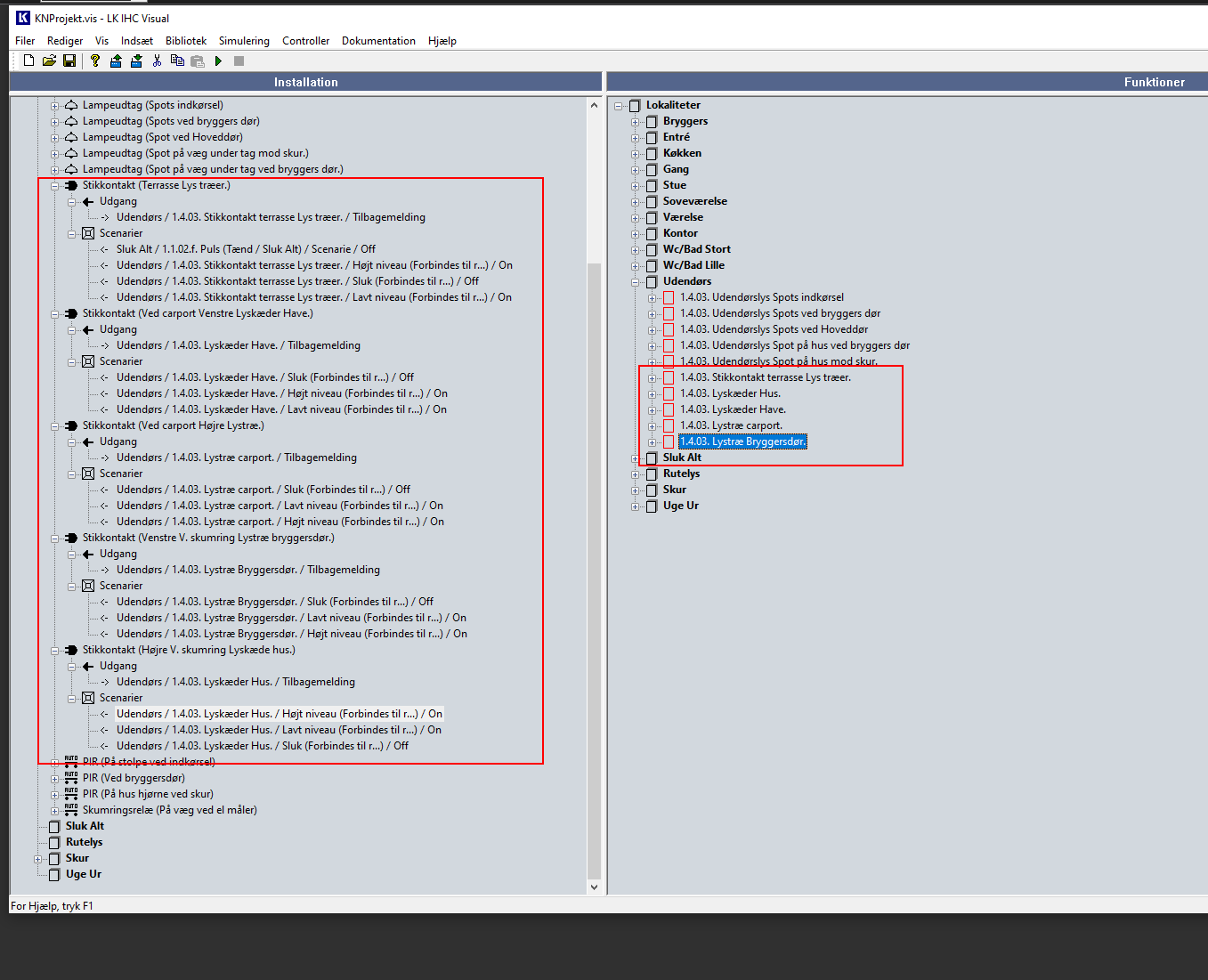
Task: Start simulation with the green play icon
Action: 218,61
